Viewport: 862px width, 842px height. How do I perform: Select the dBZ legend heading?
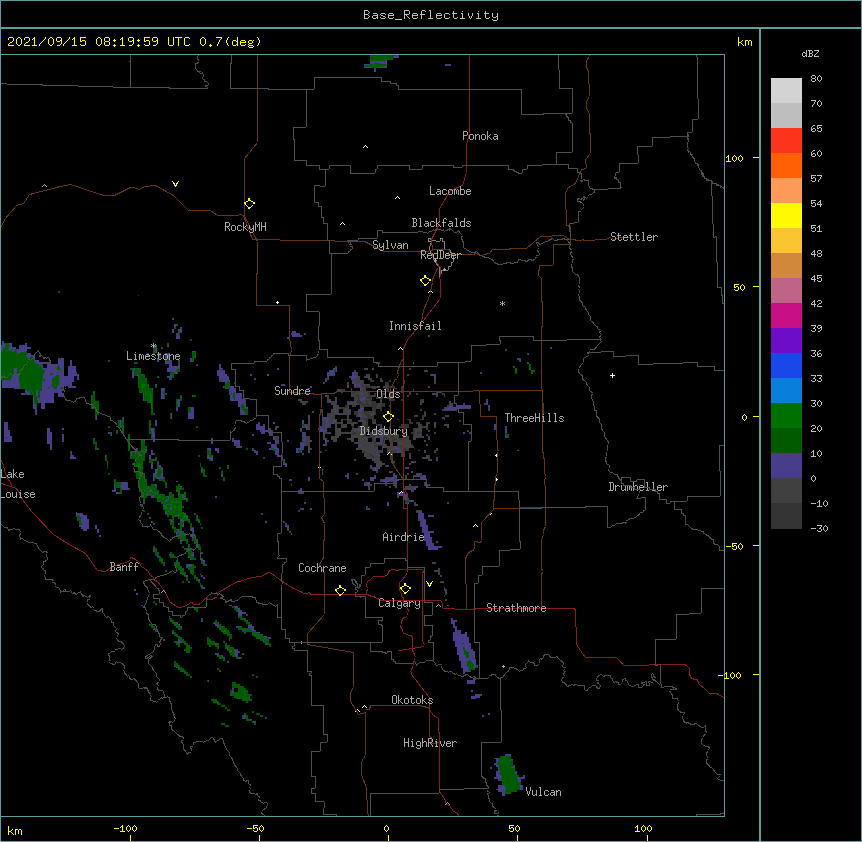810,53
